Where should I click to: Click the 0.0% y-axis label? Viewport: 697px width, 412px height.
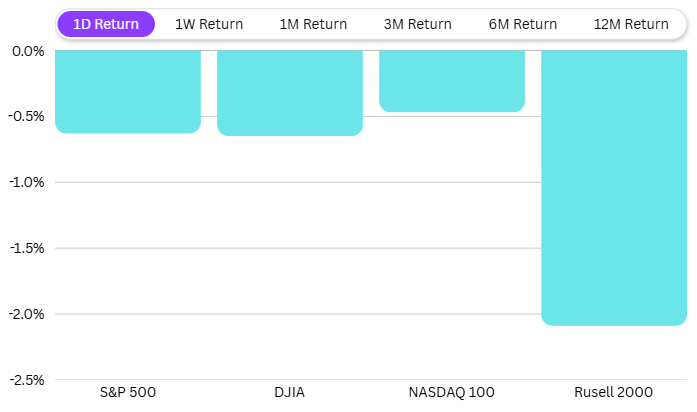pos(28,51)
